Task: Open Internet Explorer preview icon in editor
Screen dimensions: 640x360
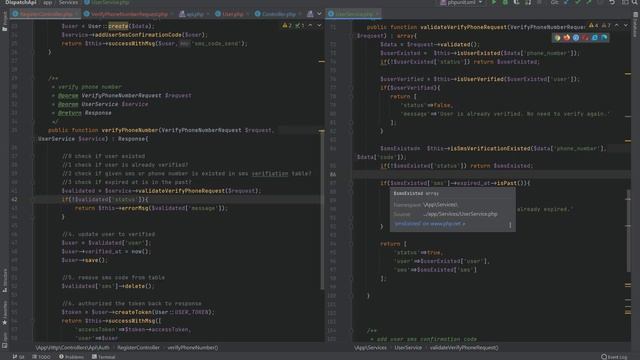Action: (x=595, y=38)
